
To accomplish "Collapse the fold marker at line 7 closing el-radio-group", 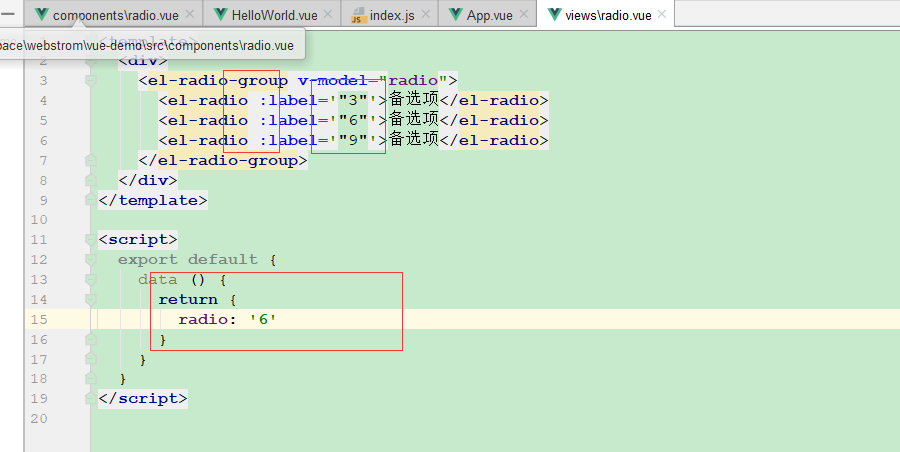I will click(91, 160).
